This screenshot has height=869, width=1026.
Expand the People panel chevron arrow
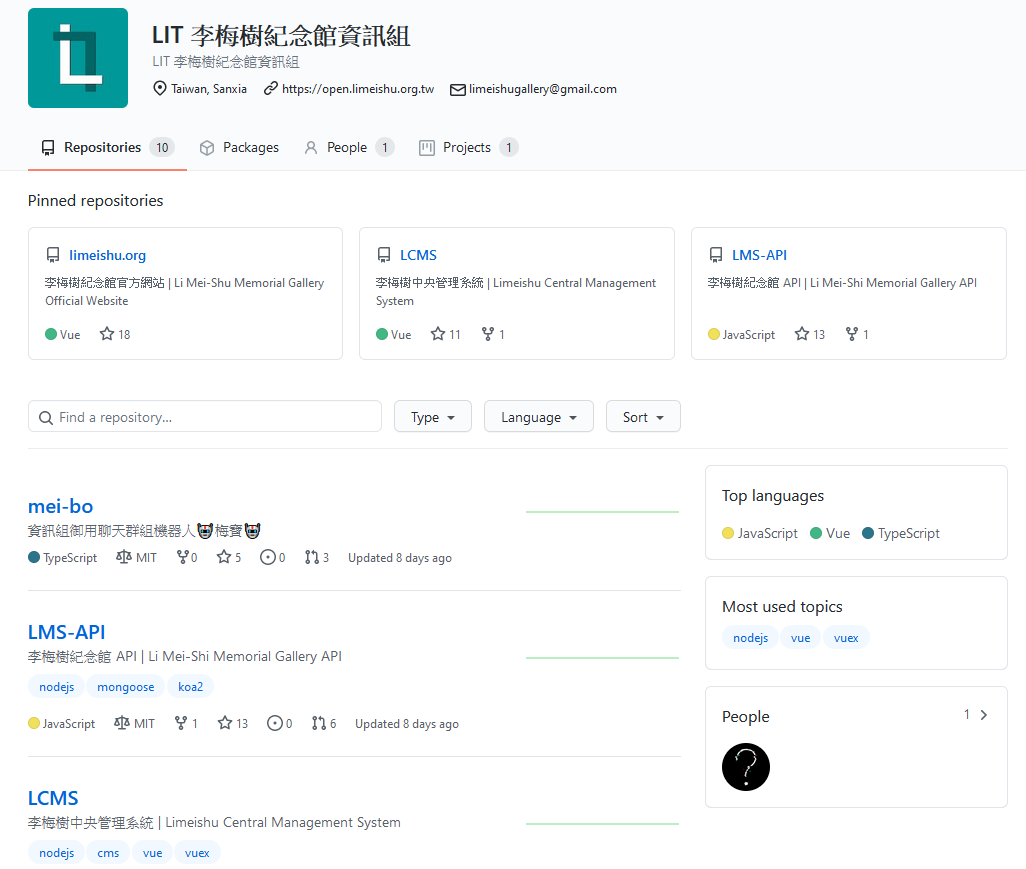984,715
